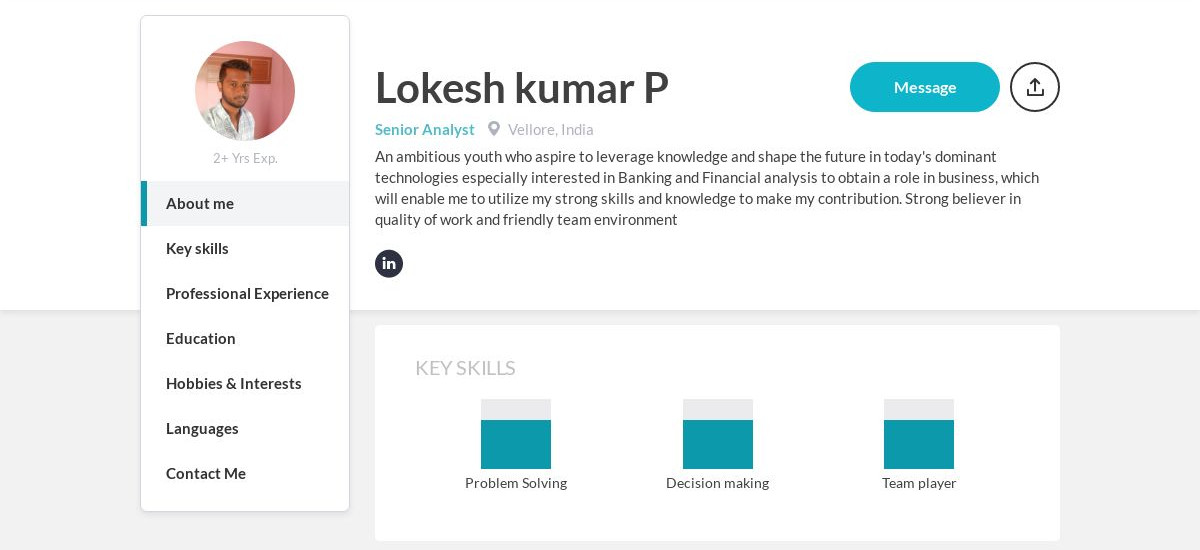The width and height of the screenshot is (1200, 550).
Task: Send a message with Message button
Action: pos(925,87)
